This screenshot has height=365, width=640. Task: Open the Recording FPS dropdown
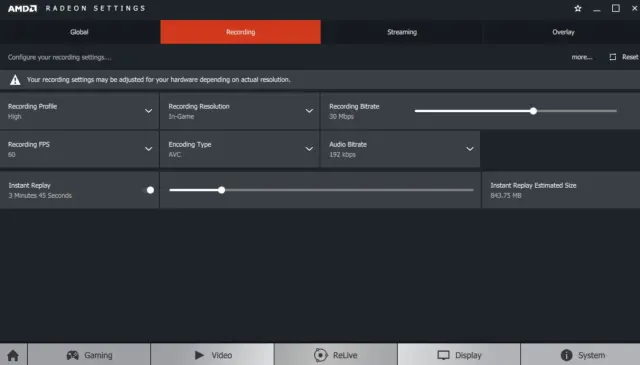[79, 149]
